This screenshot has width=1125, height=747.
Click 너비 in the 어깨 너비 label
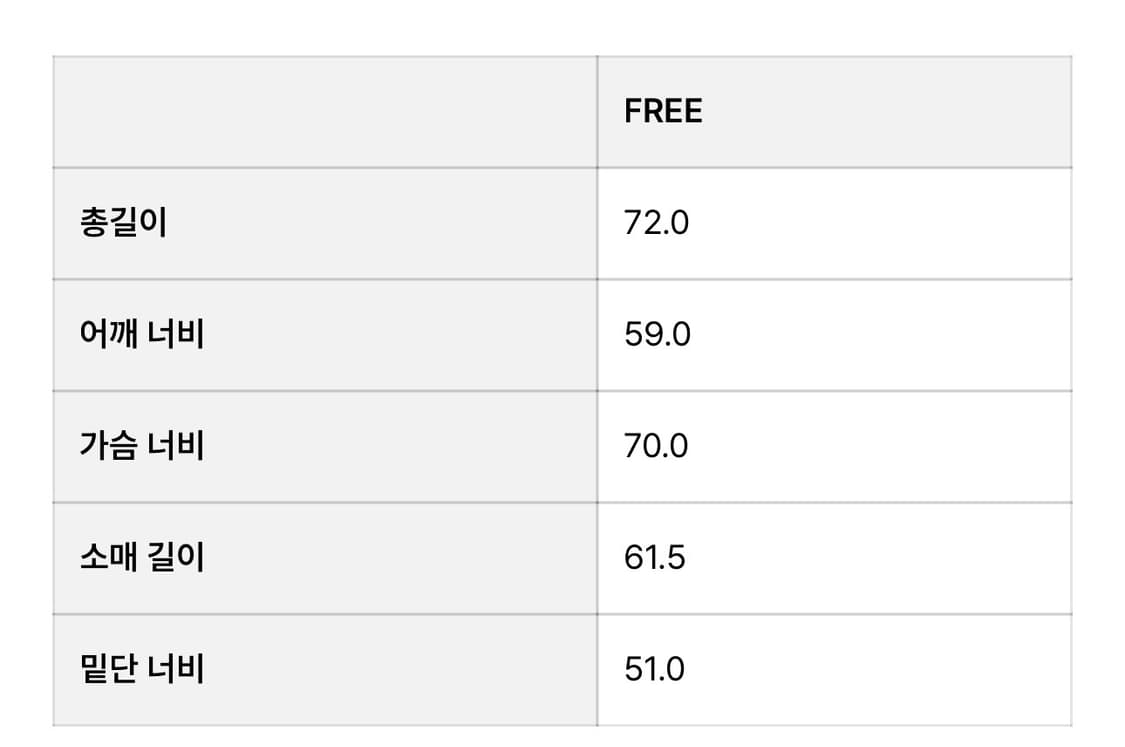(x=174, y=334)
